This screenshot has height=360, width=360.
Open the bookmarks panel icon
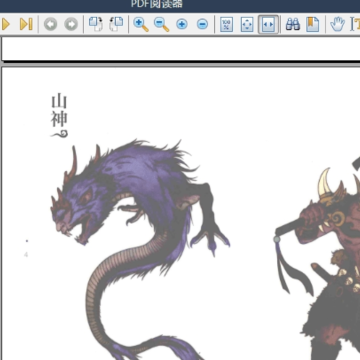tap(313, 24)
